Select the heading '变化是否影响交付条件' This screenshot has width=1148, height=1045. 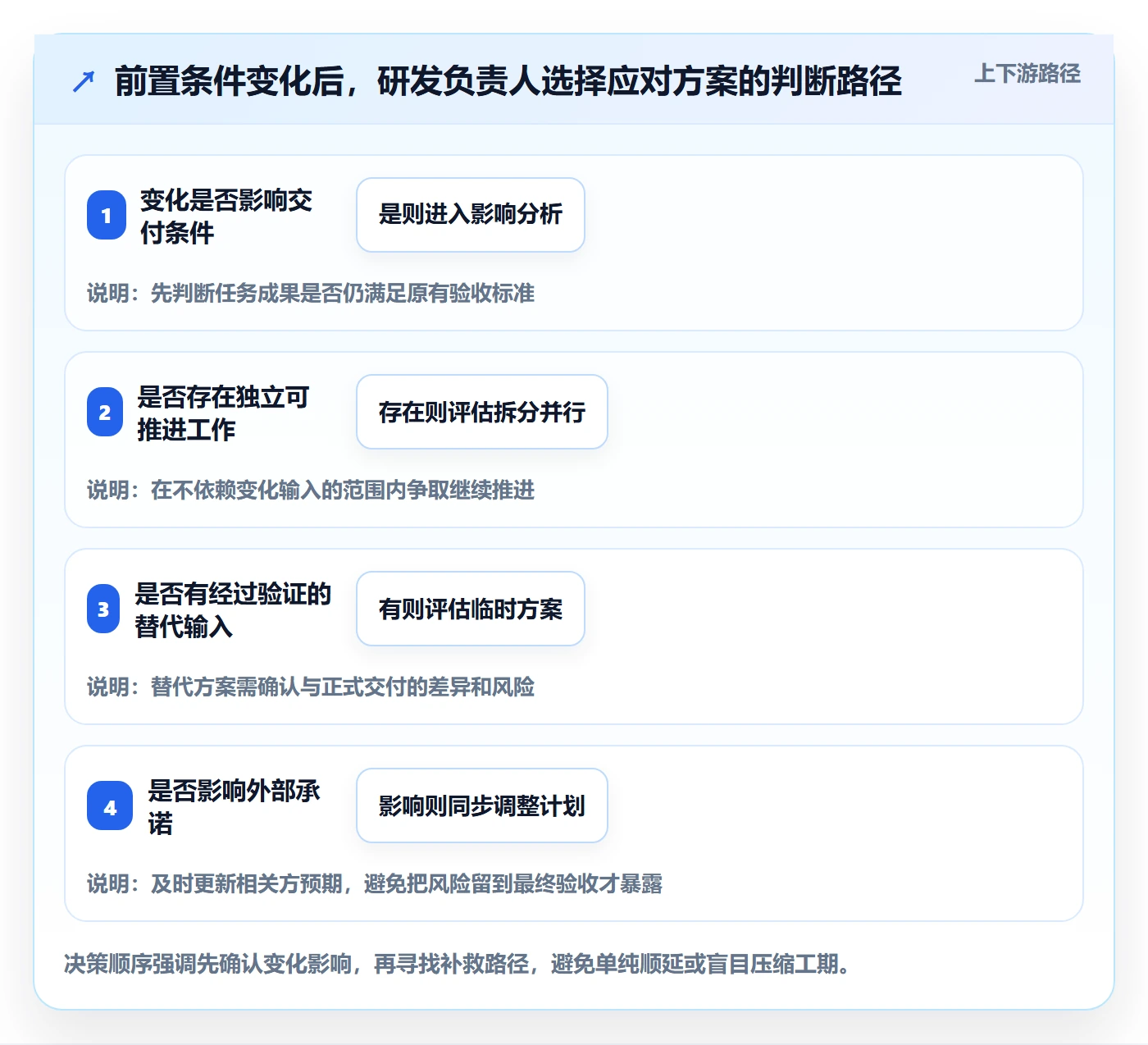click(x=226, y=216)
